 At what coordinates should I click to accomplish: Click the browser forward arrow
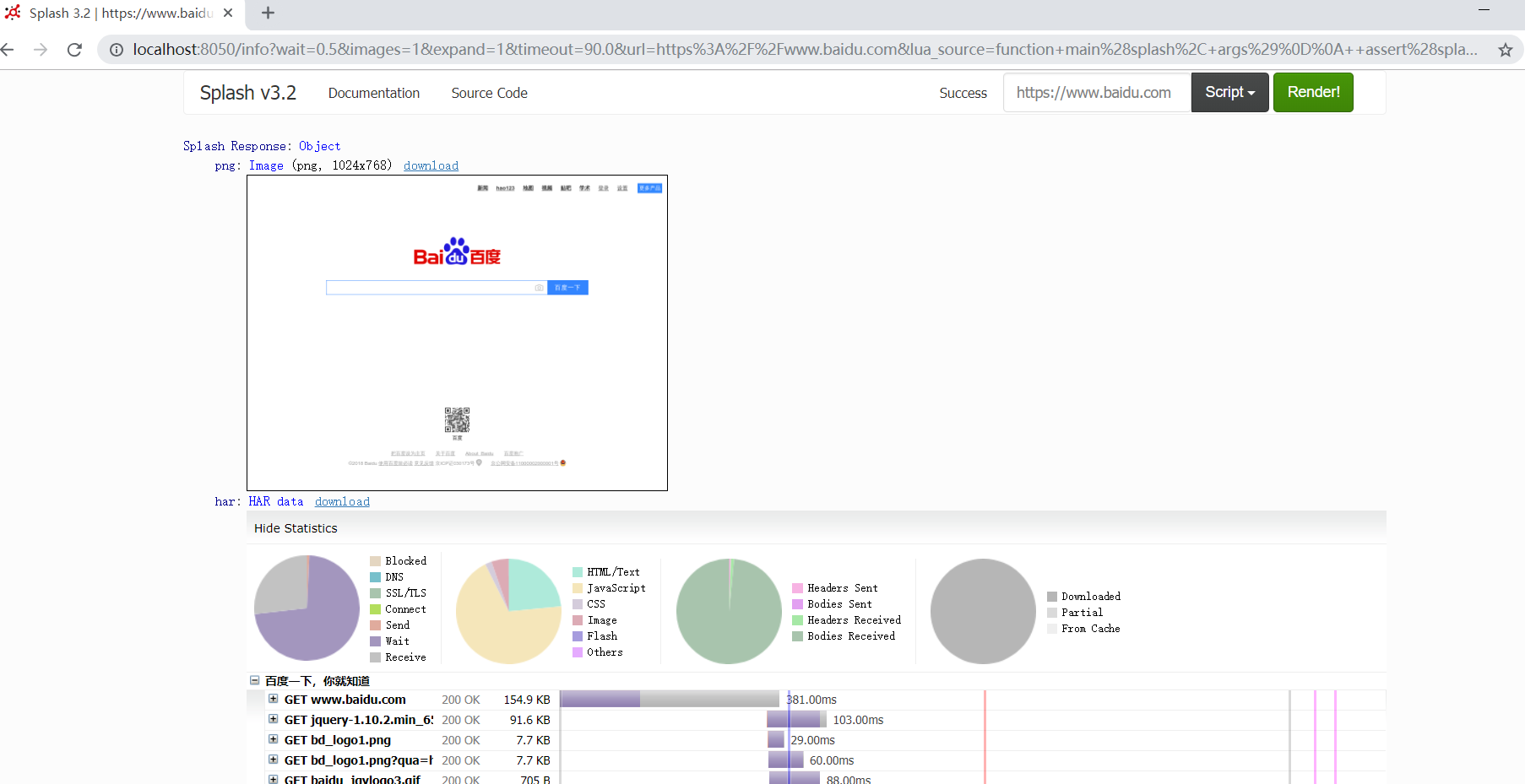(41, 50)
